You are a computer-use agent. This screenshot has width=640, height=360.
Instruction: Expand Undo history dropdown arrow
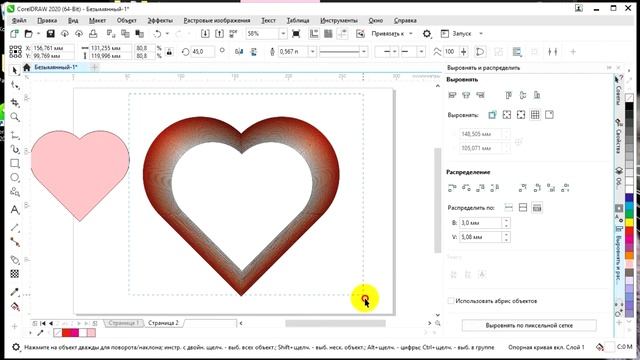[x=167, y=33]
